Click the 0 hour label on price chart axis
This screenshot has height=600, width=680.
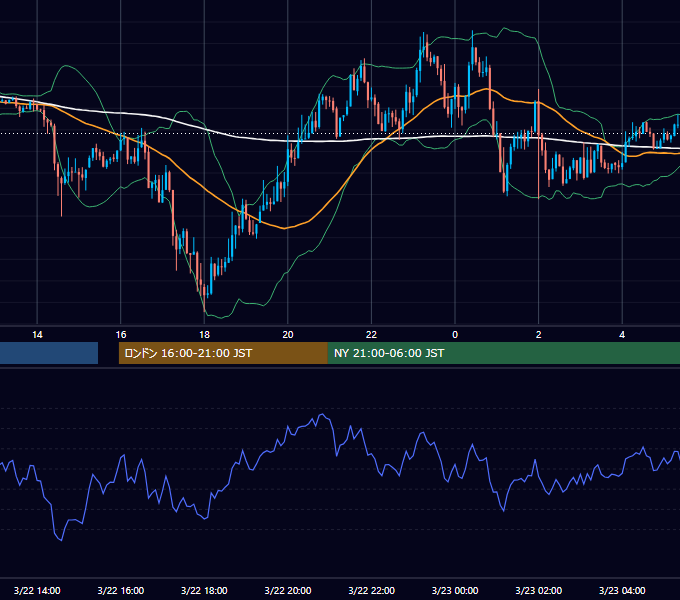point(455,335)
